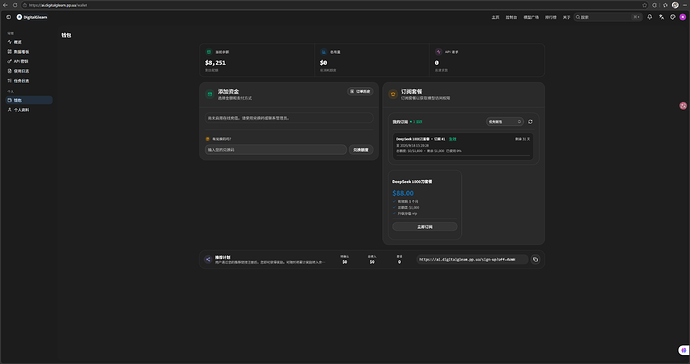This screenshot has width=690, height=364.
Task: Click the orange gift icon above the redemption field
Action: coord(208,139)
